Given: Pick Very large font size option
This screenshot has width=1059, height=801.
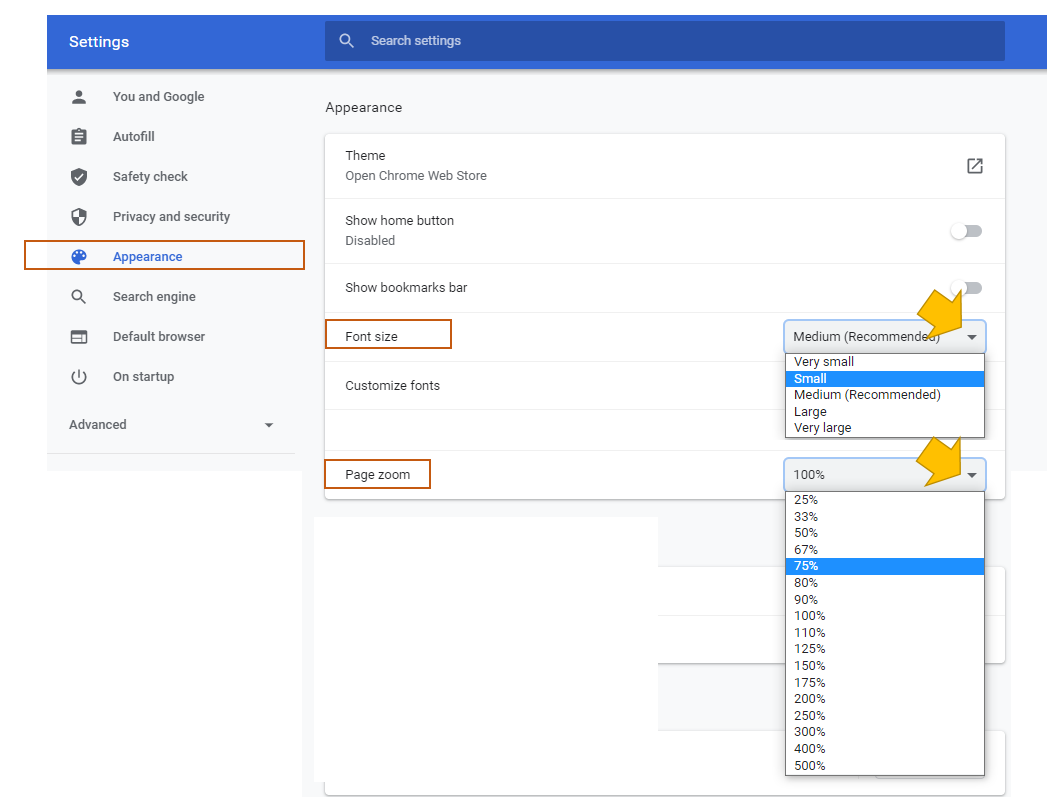Looking at the screenshot, I should [x=823, y=428].
